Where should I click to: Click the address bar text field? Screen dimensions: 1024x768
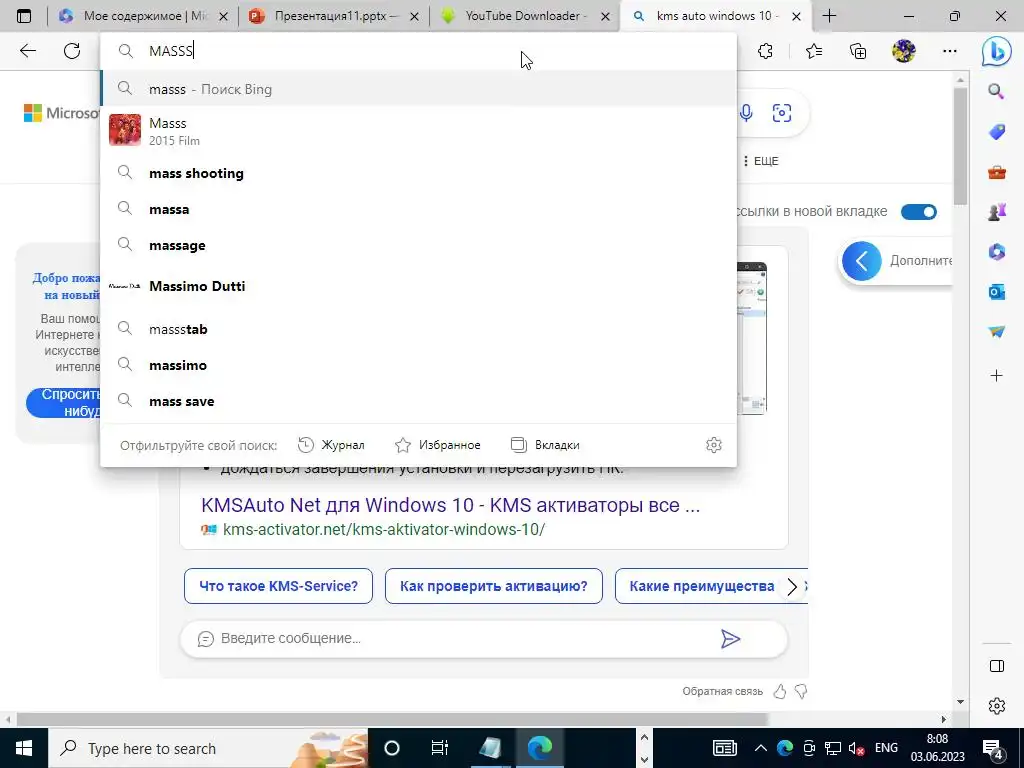[x=418, y=51]
